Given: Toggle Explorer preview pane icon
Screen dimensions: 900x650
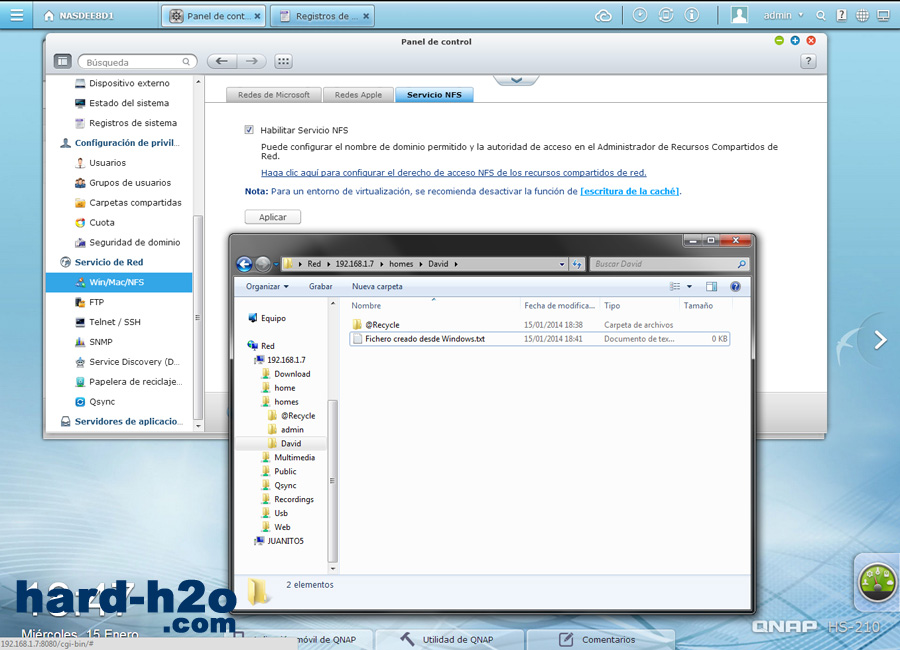Looking at the screenshot, I should [711, 287].
